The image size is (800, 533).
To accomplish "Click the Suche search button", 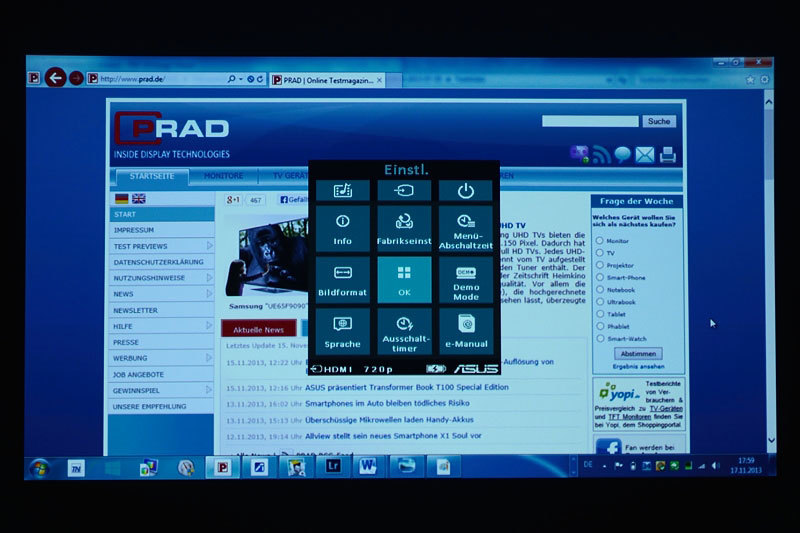I will coord(659,121).
